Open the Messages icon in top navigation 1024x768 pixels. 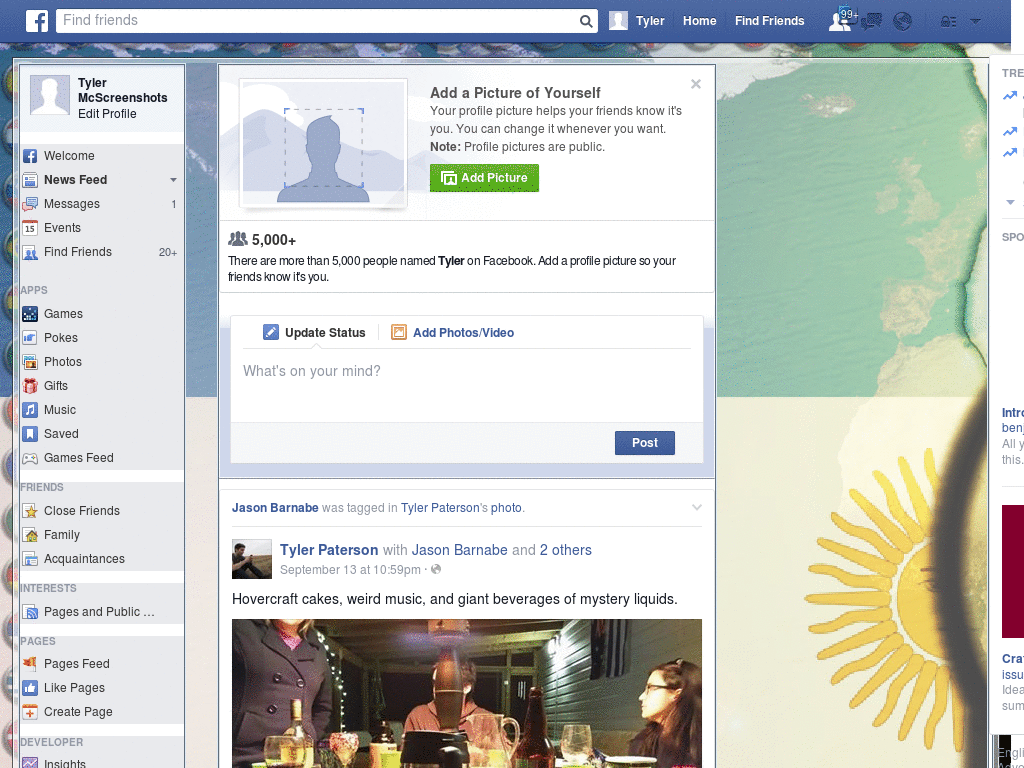click(x=871, y=20)
